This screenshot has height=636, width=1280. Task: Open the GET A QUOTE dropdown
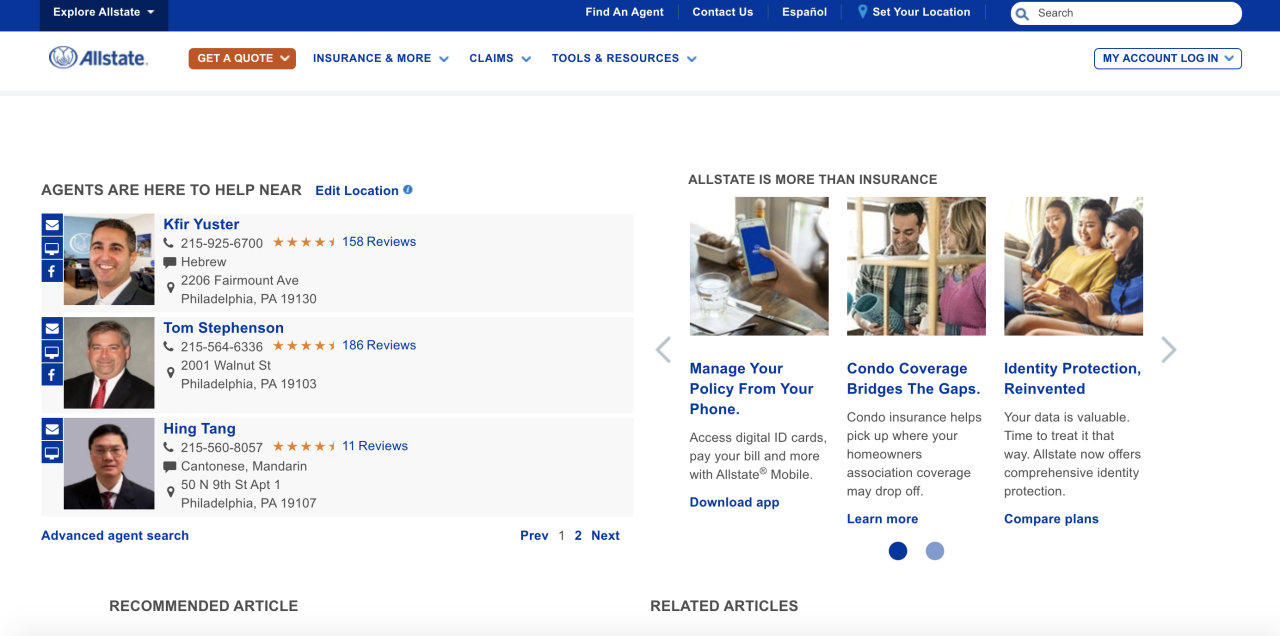click(242, 58)
